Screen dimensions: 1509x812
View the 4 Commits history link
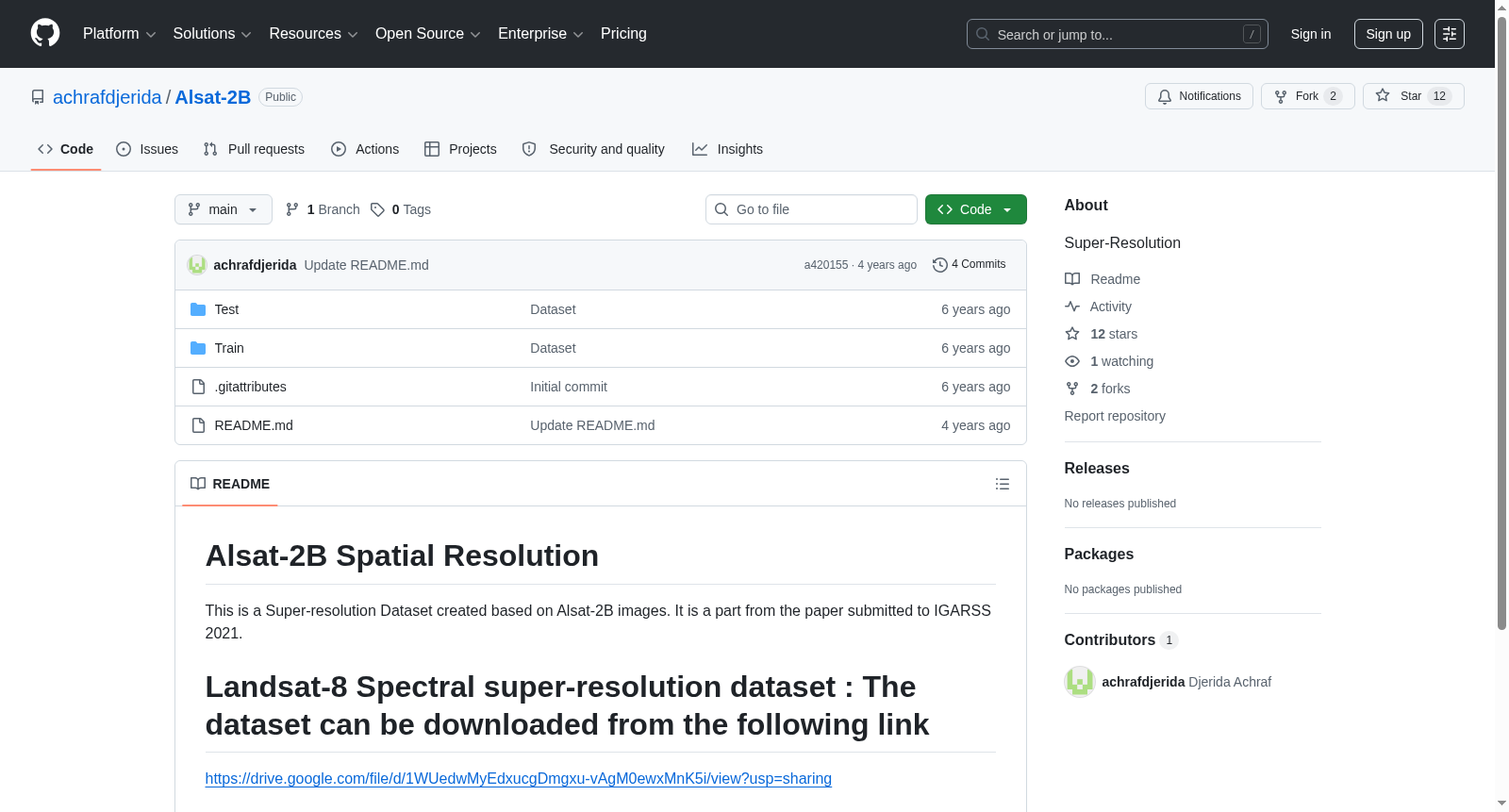970,265
